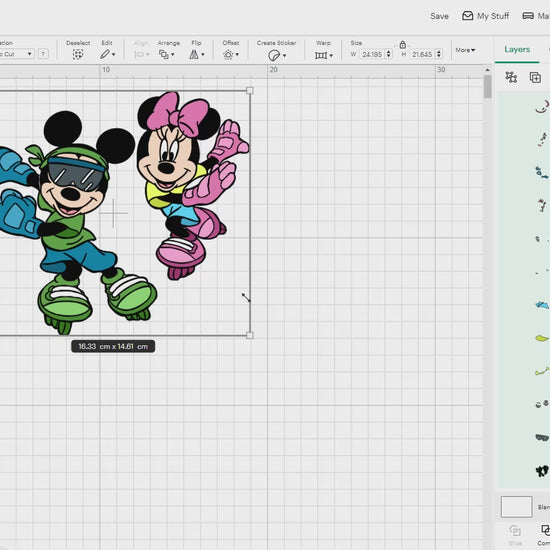Expand the Arrange dropdown arrow

173,55
